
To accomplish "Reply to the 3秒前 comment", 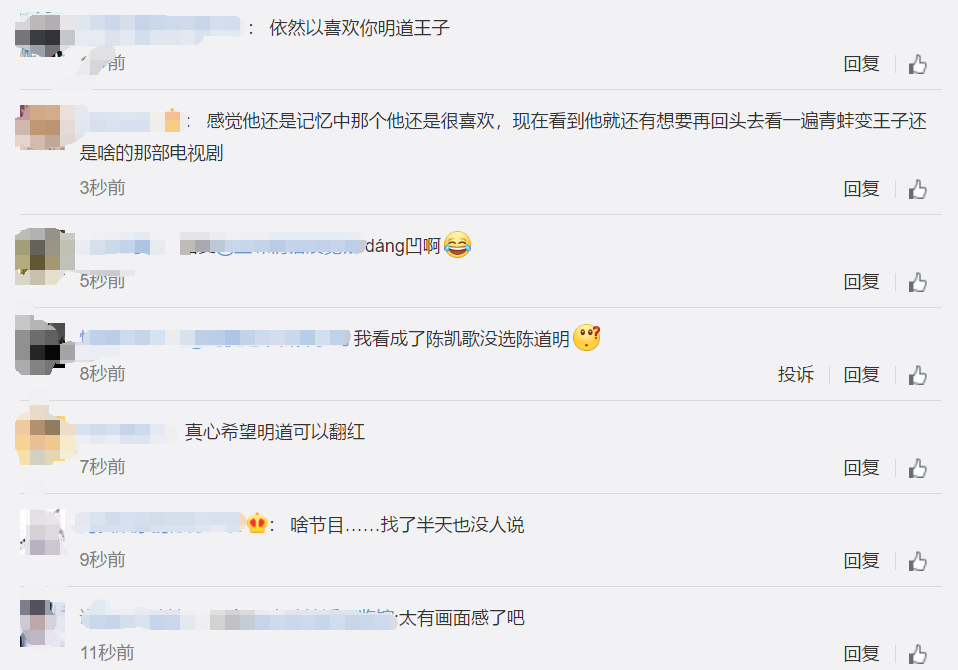I will 861,189.
